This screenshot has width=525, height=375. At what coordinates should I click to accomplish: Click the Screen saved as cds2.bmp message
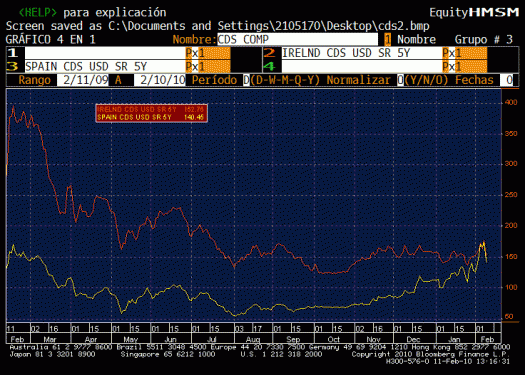tap(218, 26)
